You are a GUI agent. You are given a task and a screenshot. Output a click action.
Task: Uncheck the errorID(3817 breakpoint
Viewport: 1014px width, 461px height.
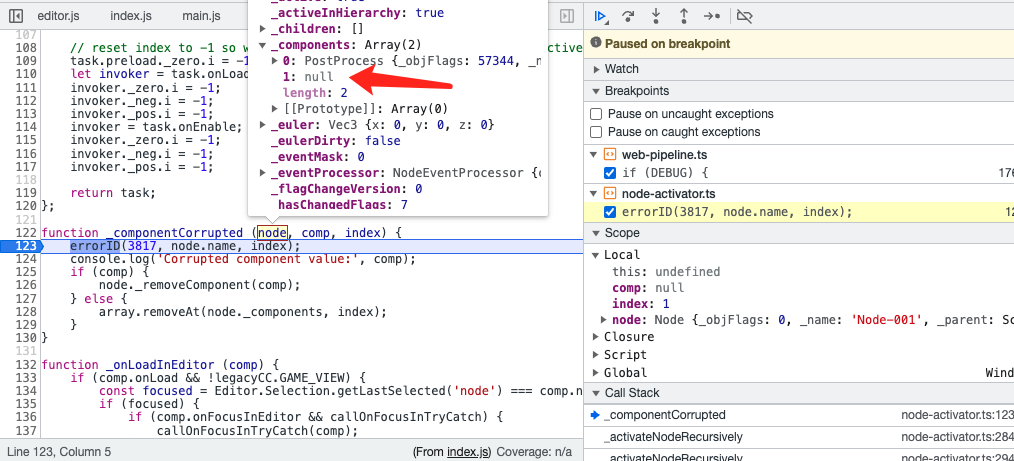pyautogui.click(x=609, y=212)
